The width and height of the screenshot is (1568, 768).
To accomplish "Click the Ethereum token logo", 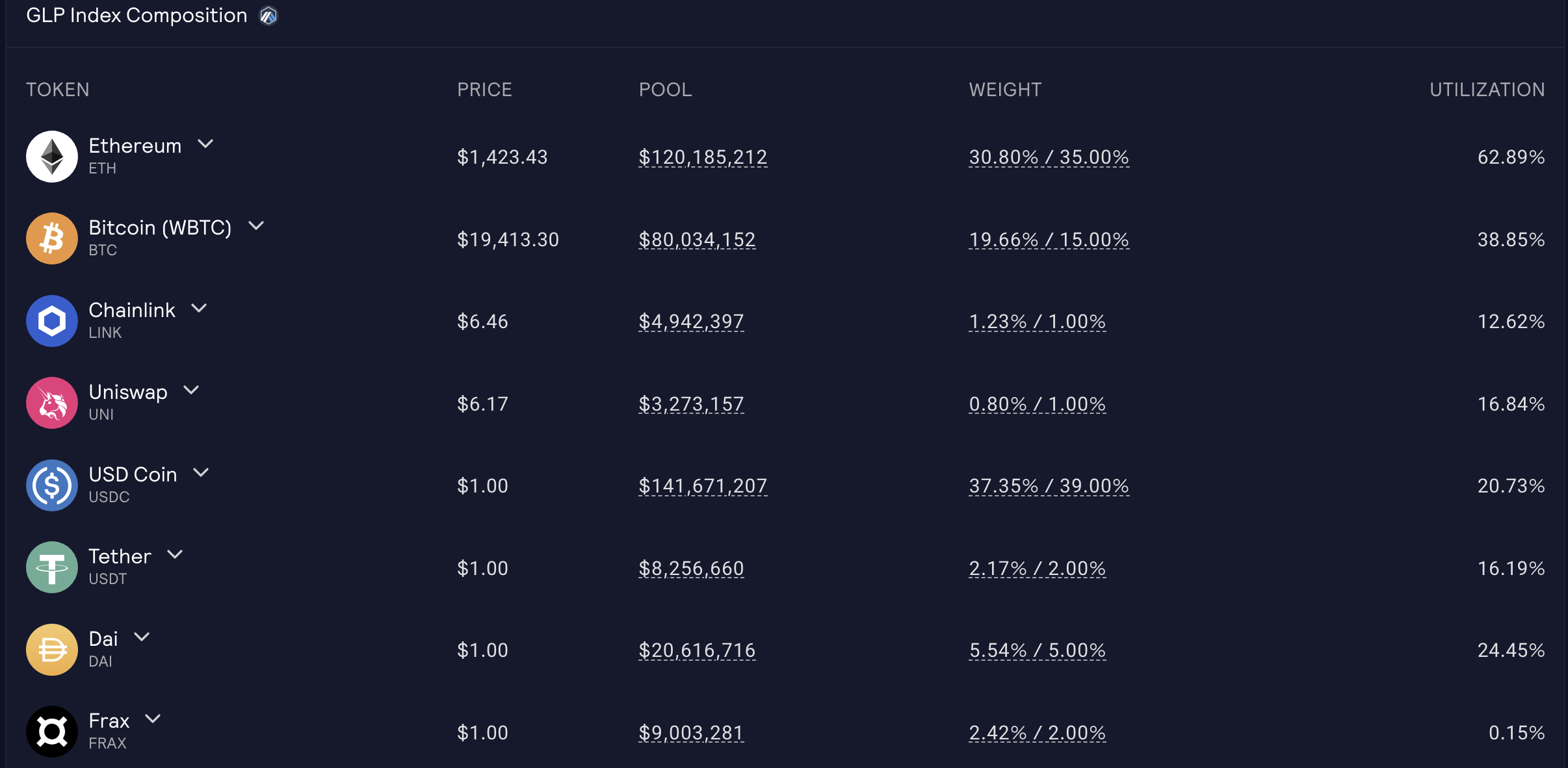I will (x=52, y=156).
